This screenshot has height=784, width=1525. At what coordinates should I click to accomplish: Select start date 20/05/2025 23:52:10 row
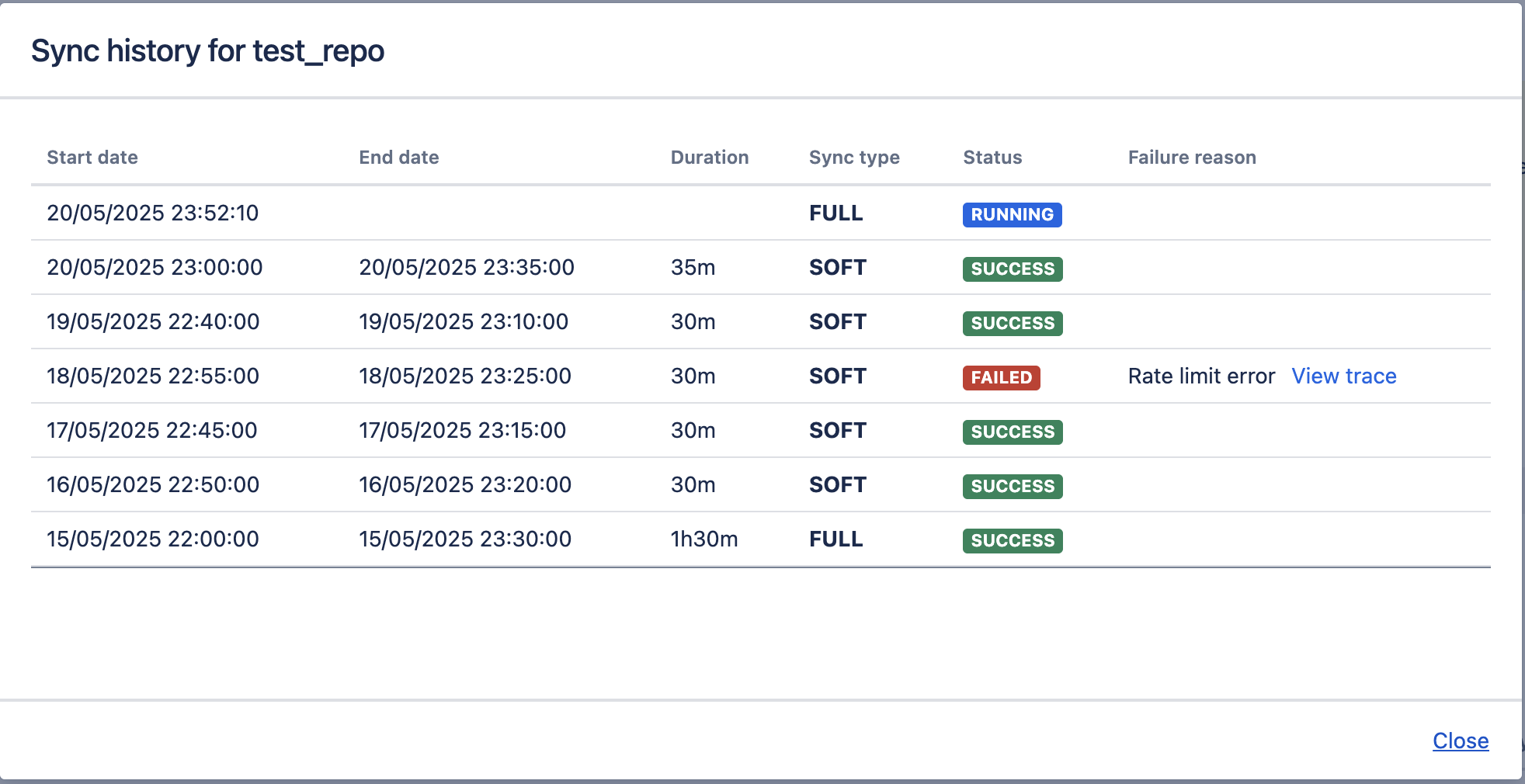pyautogui.click(x=152, y=213)
